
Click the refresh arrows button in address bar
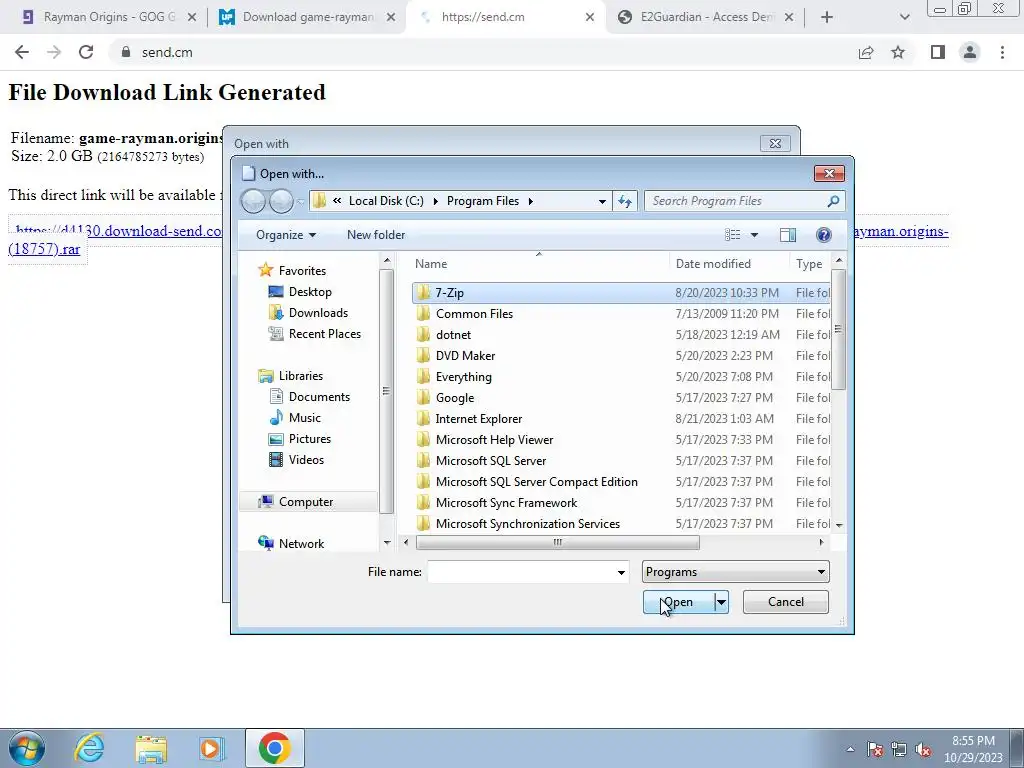pyautogui.click(x=625, y=201)
